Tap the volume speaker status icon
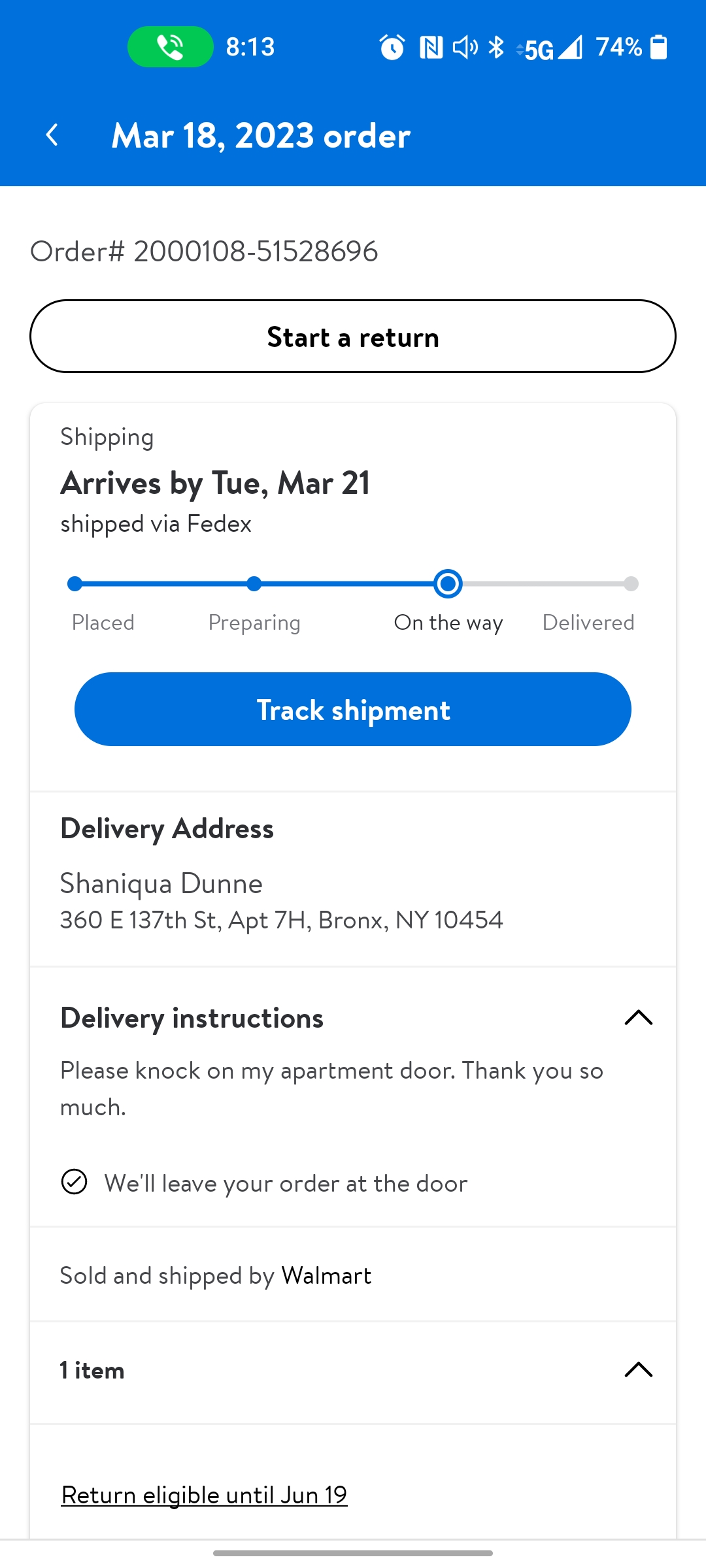This screenshot has width=706, height=1568. (x=465, y=47)
